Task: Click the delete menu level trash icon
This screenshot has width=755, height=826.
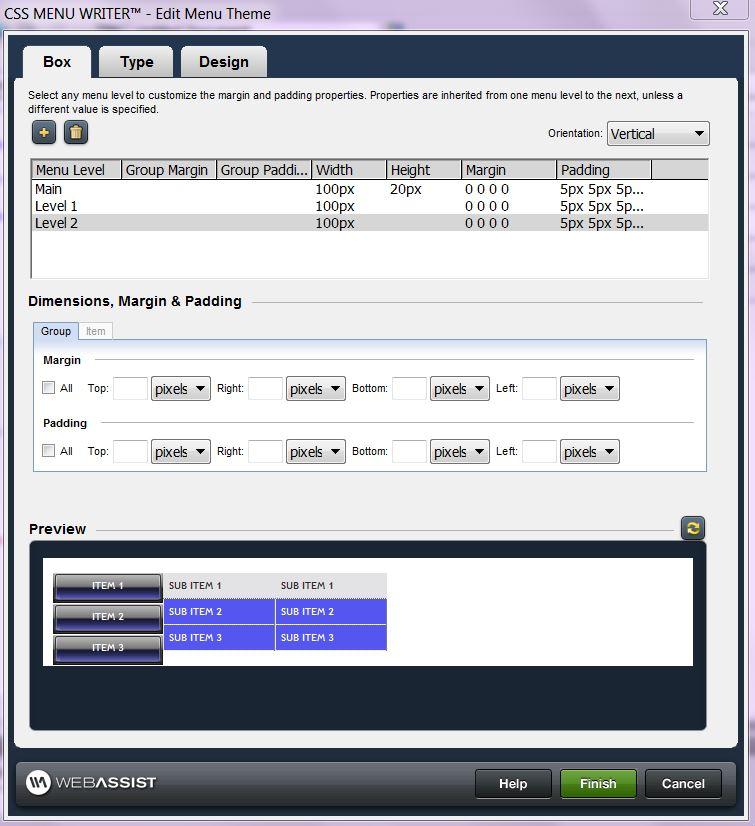Action: tap(76, 132)
